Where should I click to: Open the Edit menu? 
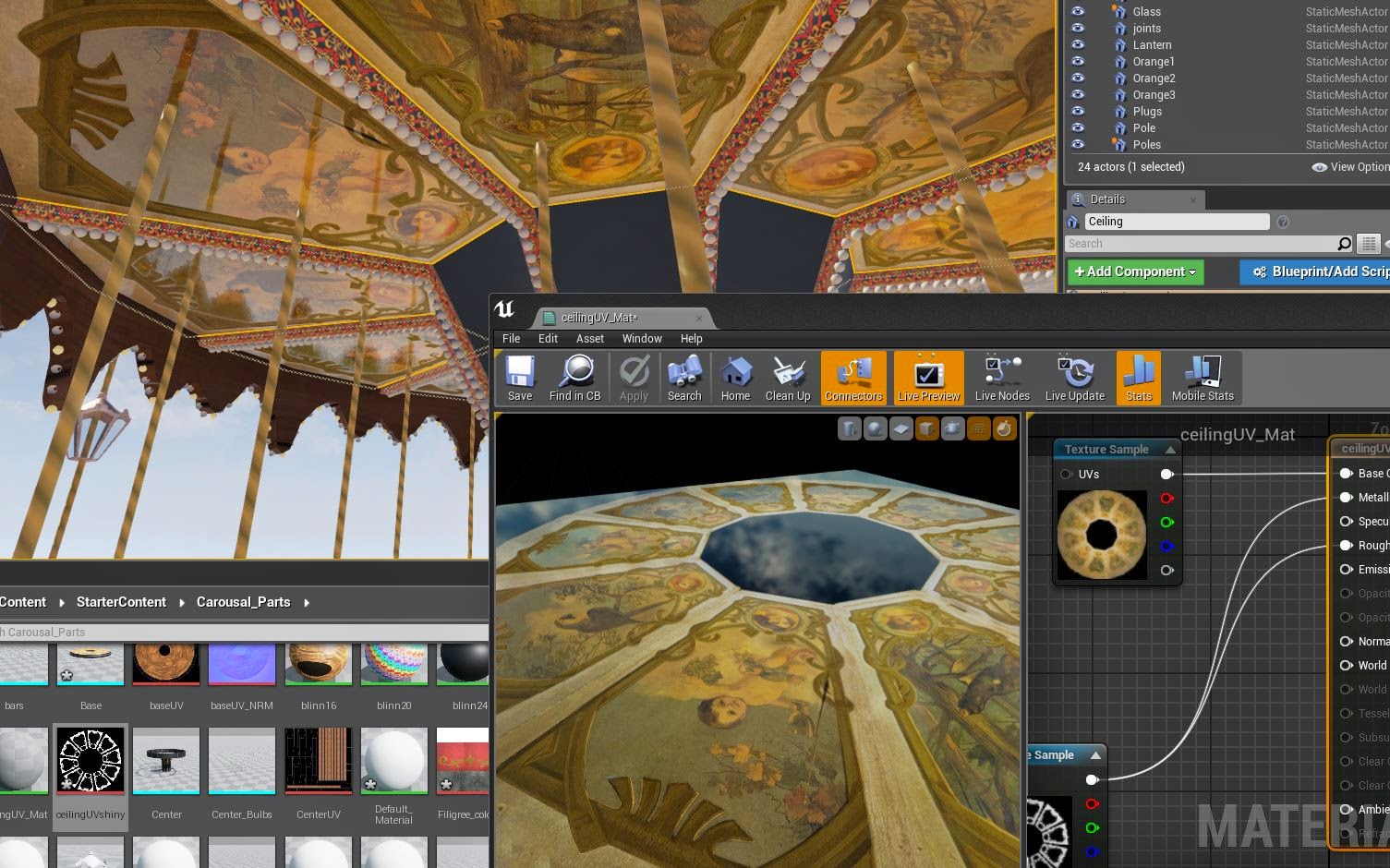[x=548, y=339]
